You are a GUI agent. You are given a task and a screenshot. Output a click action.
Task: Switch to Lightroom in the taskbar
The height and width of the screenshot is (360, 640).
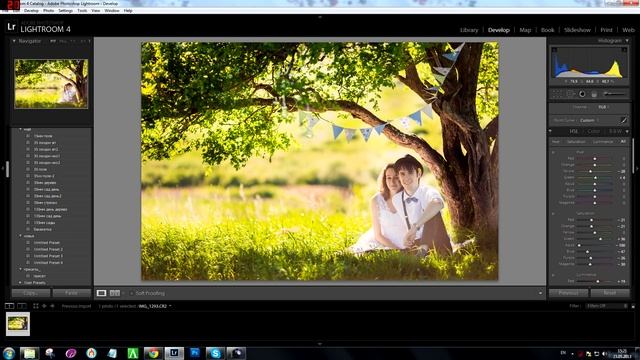174,353
